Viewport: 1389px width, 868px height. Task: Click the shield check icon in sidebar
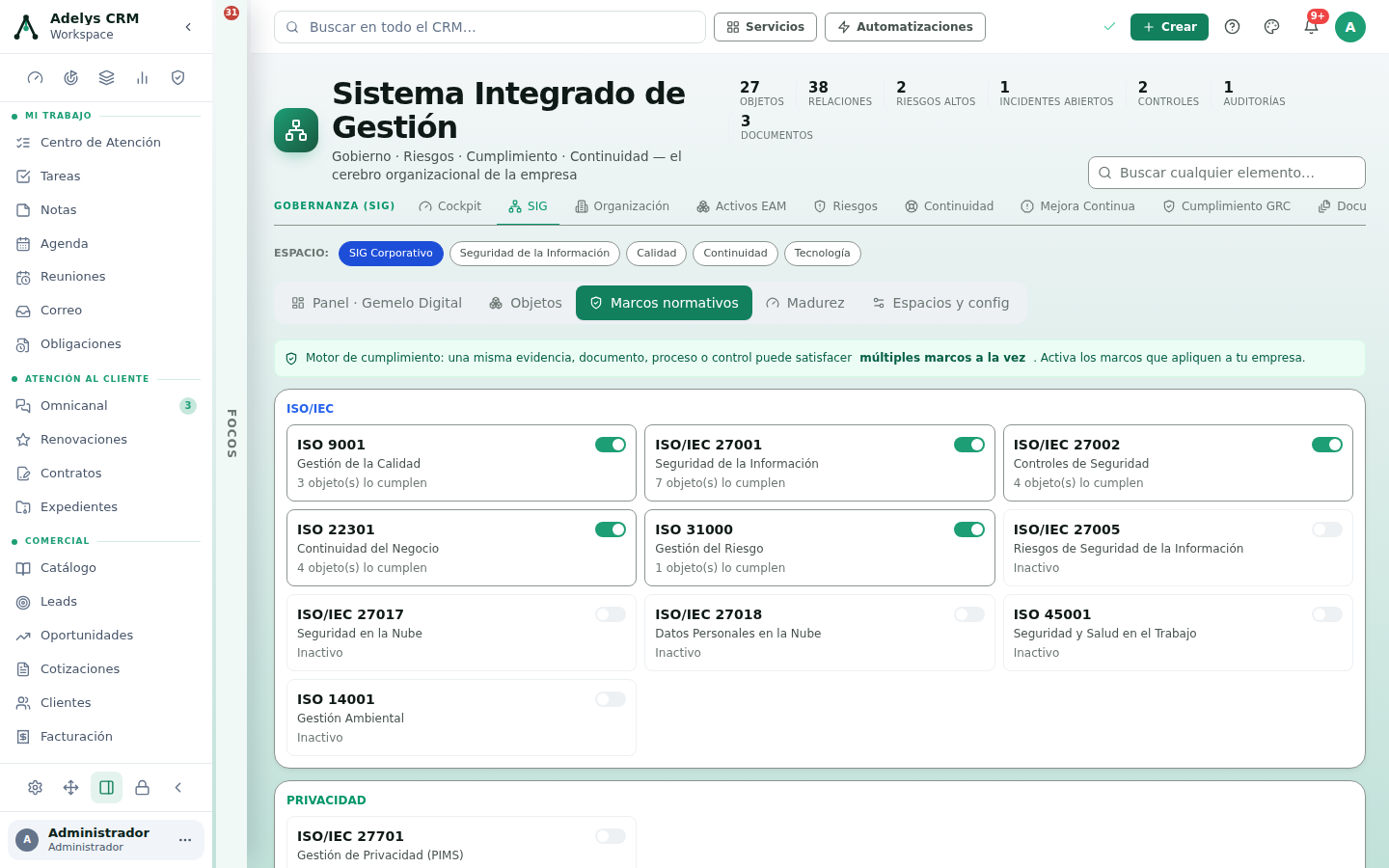(178, 78)
